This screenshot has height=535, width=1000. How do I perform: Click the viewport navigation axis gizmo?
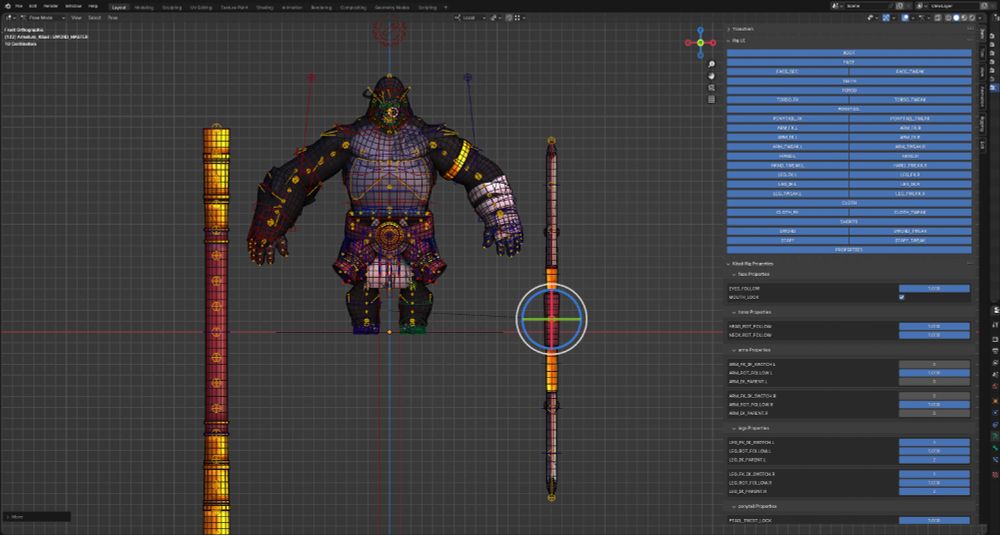point(700,43)
